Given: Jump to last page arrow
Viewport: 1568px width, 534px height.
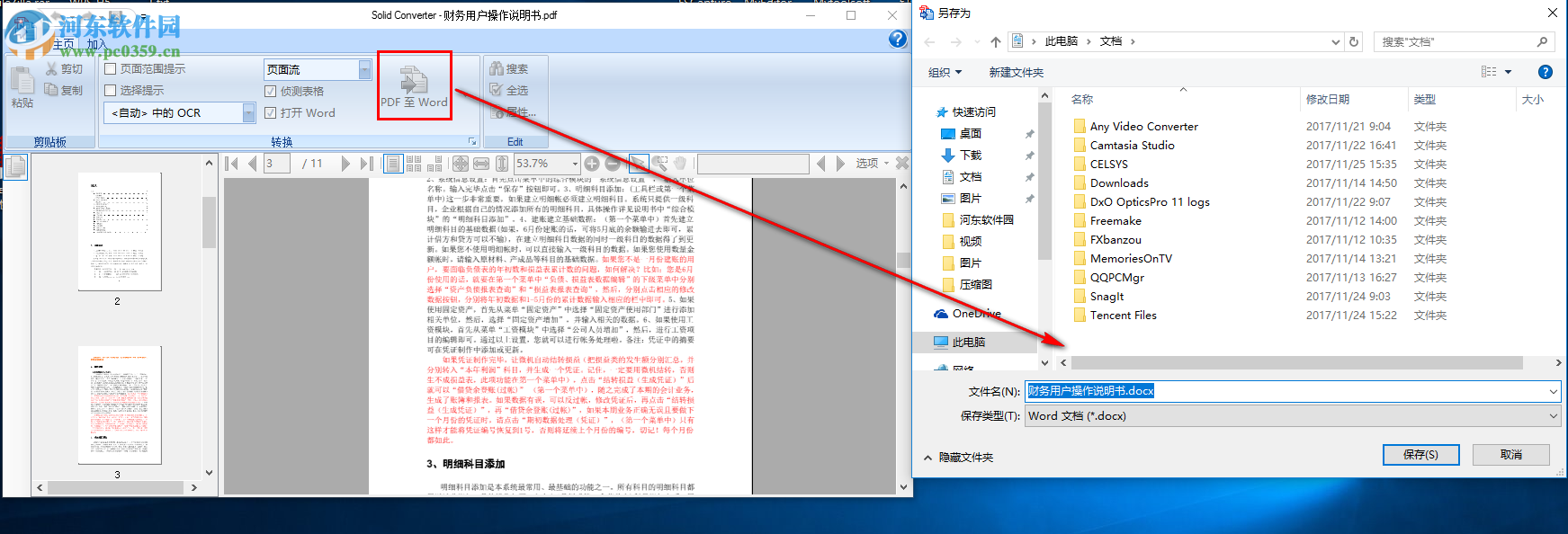Looking at the screenshot, I should tap(366, 164).
